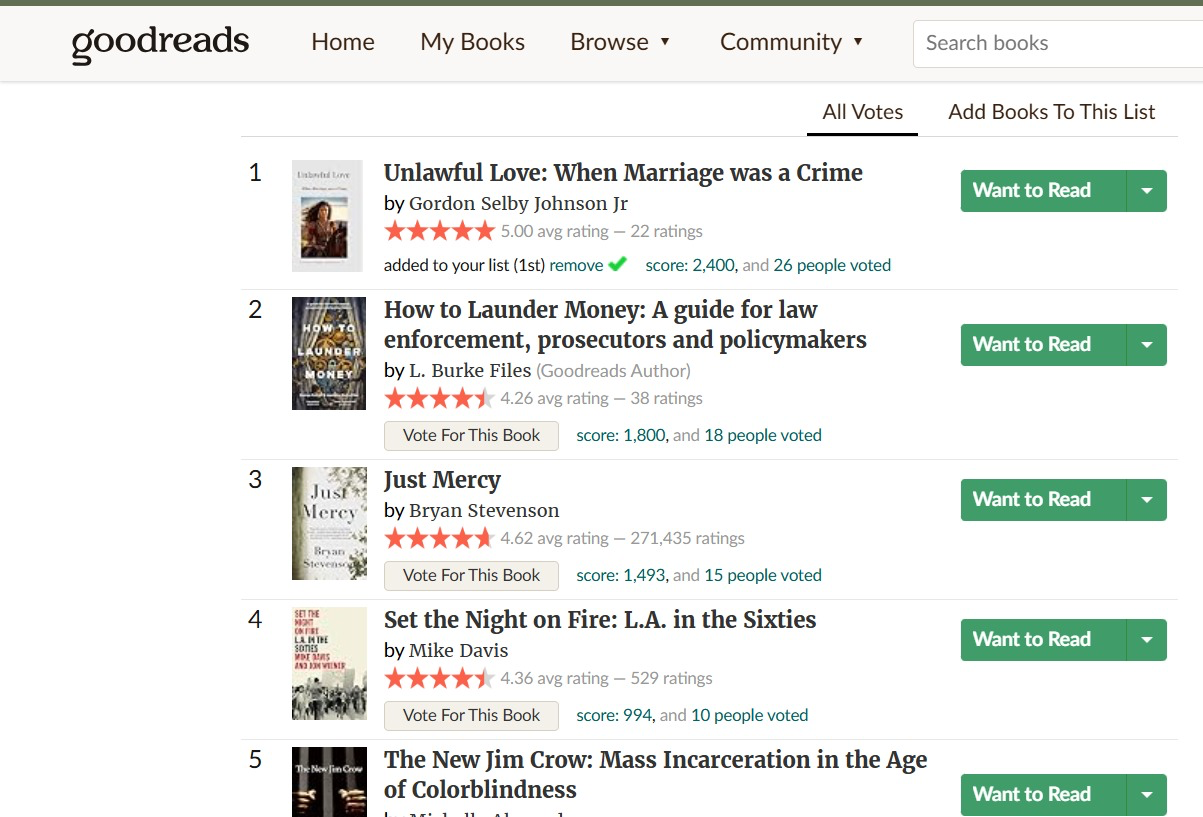
Task: Rate Set the Night on Fire stars
Action: [x=439, y=678]
